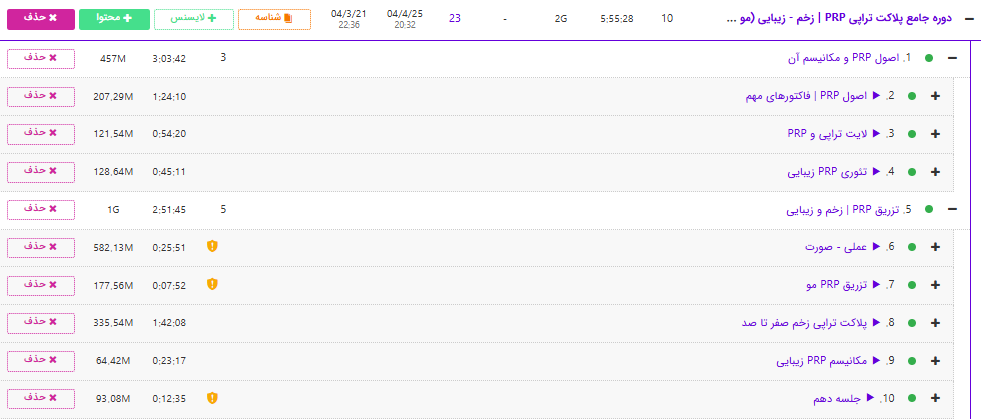The height and width of the screenshot is (419, 981).
Task: Collapse section 5 تزریق PRP | زخم و زیبایی
Action: pos(953,210)
